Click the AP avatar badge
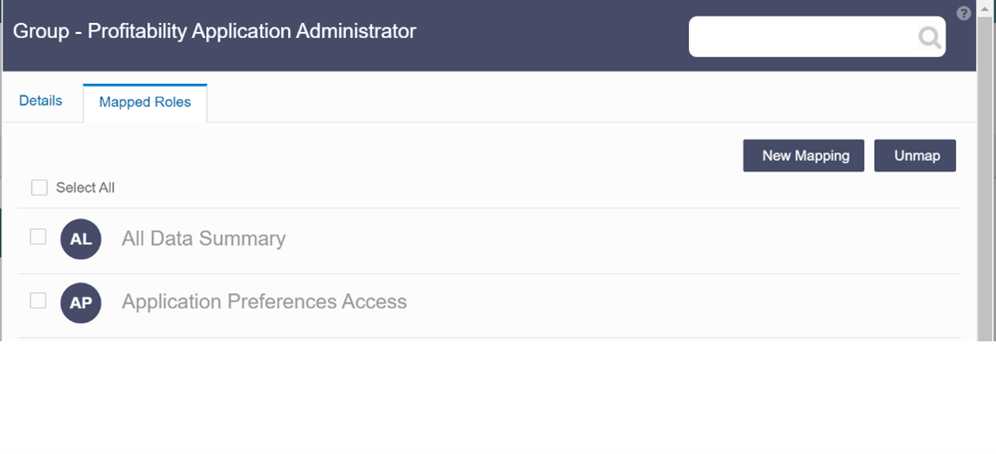 click(x=81, y=303)
